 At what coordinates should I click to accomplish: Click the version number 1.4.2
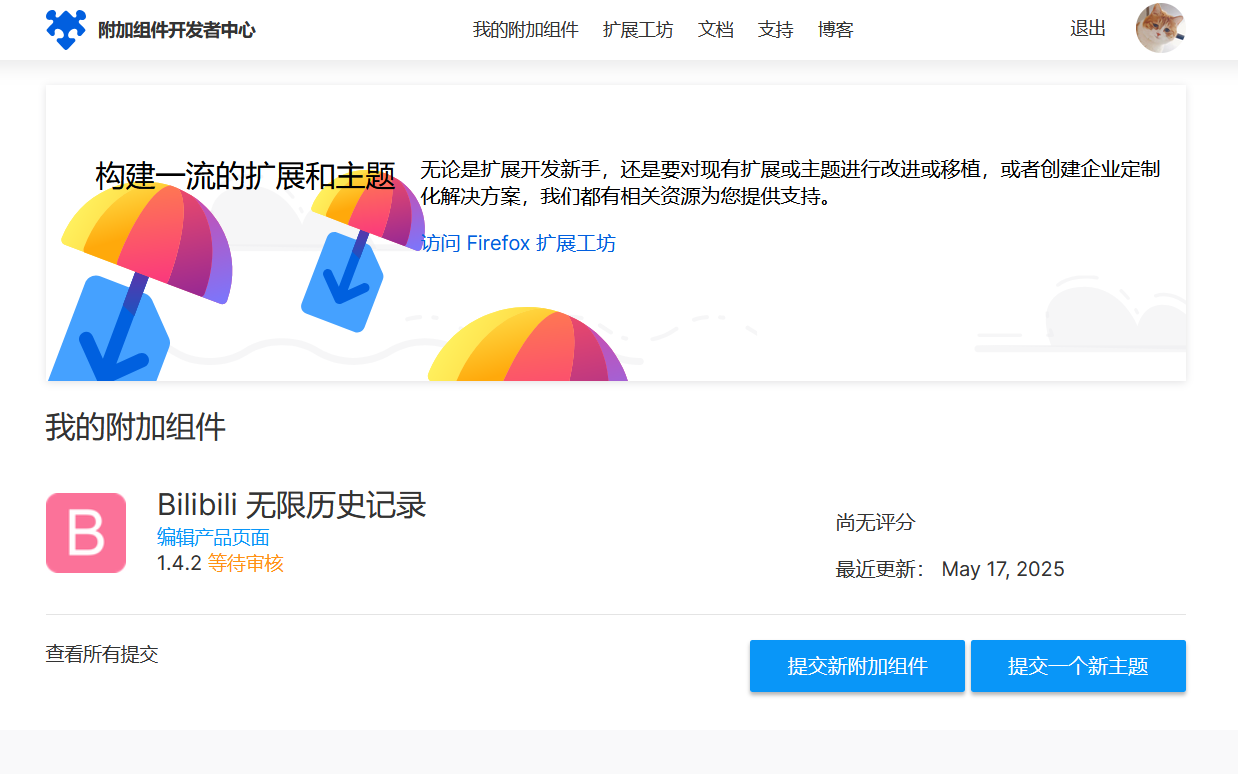pyautogui.click(x=180, y=564)
